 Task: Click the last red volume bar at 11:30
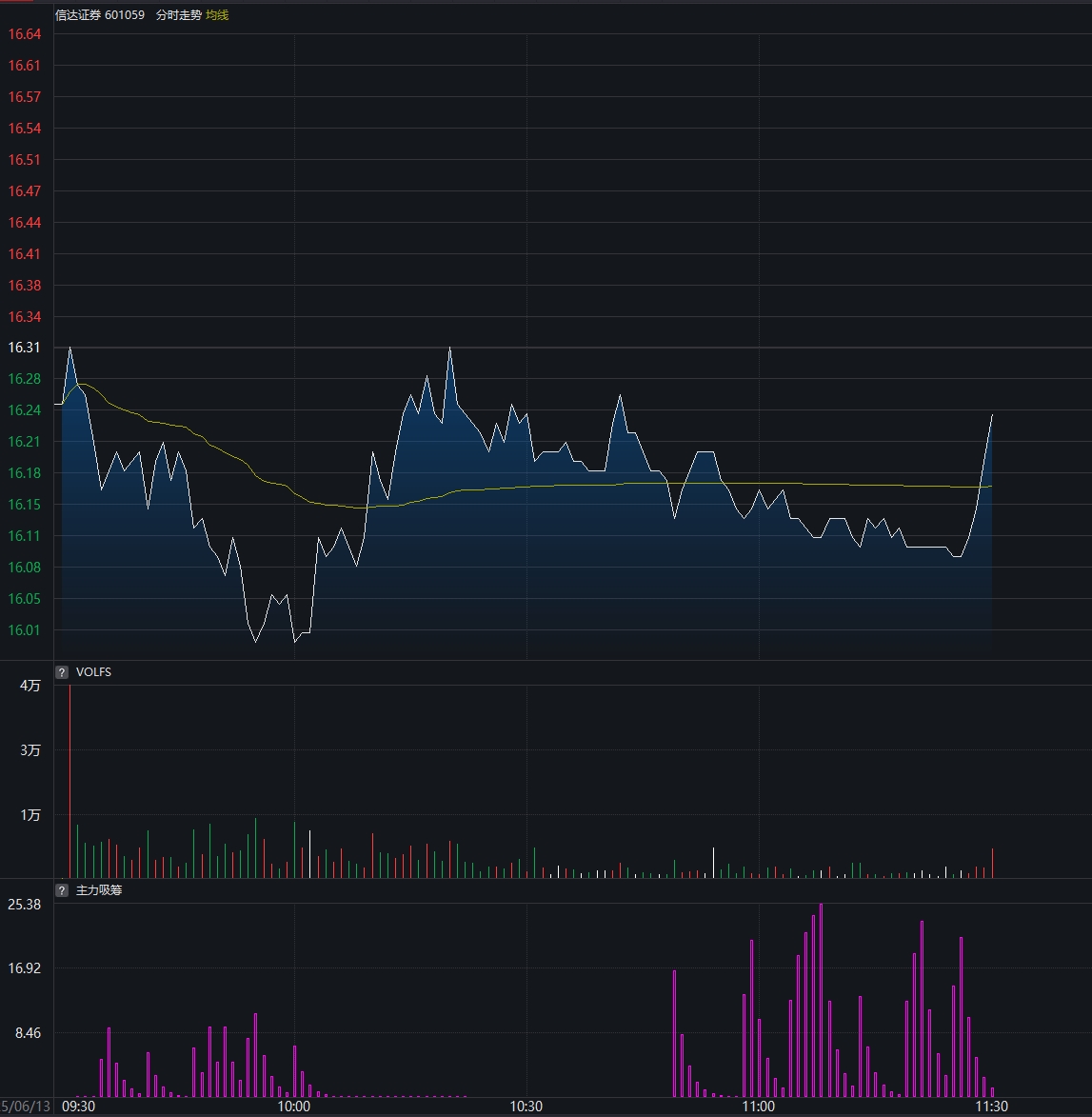(992, 863)
